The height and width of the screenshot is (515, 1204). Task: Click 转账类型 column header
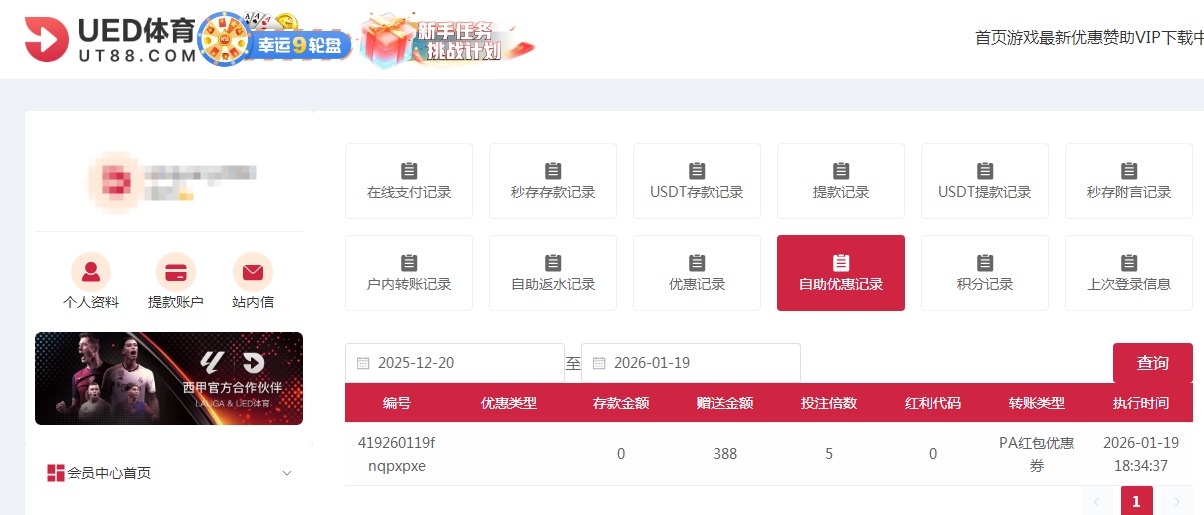tap(1037, 403)
